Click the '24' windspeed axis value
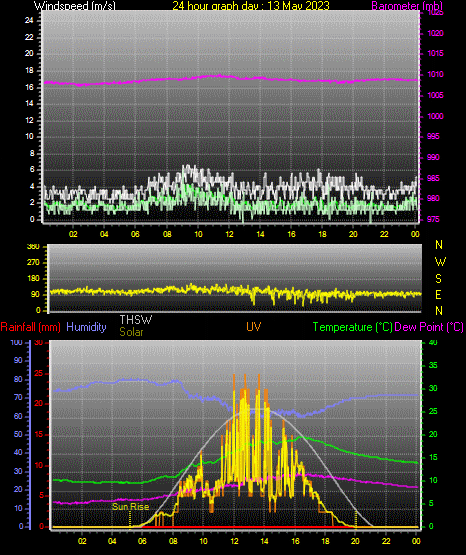The height and width of the screenshot is (555, 466). [x=29, y=21]
